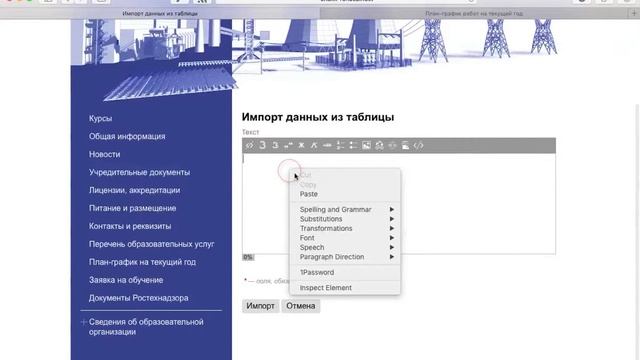This screenshot has height=360, width=640.
Task: Open the Paragraph Direction submenu
Action: click(345, 257)
